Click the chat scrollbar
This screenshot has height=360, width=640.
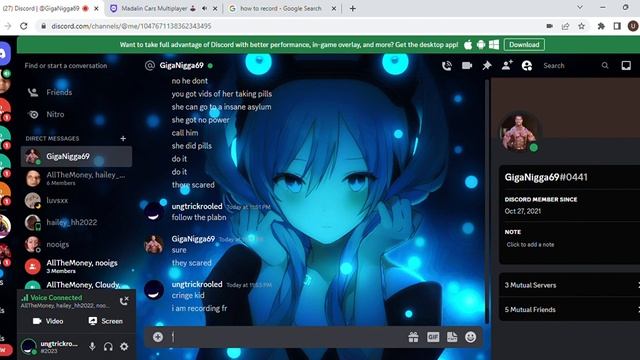487,201
